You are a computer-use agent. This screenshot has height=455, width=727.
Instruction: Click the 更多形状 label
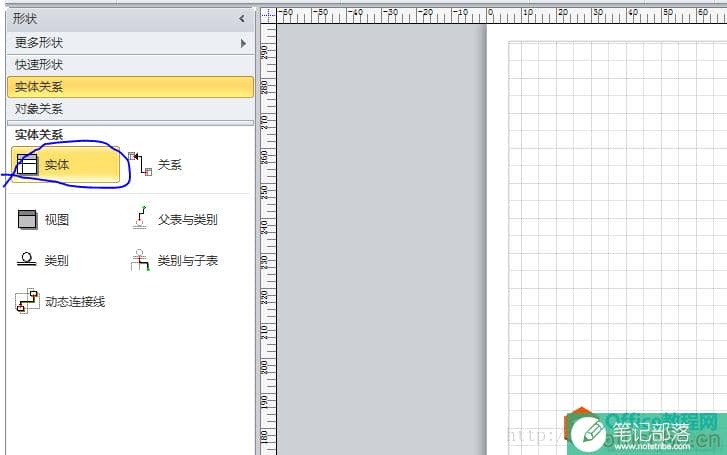pyautogui.click(x=39, y=43)
